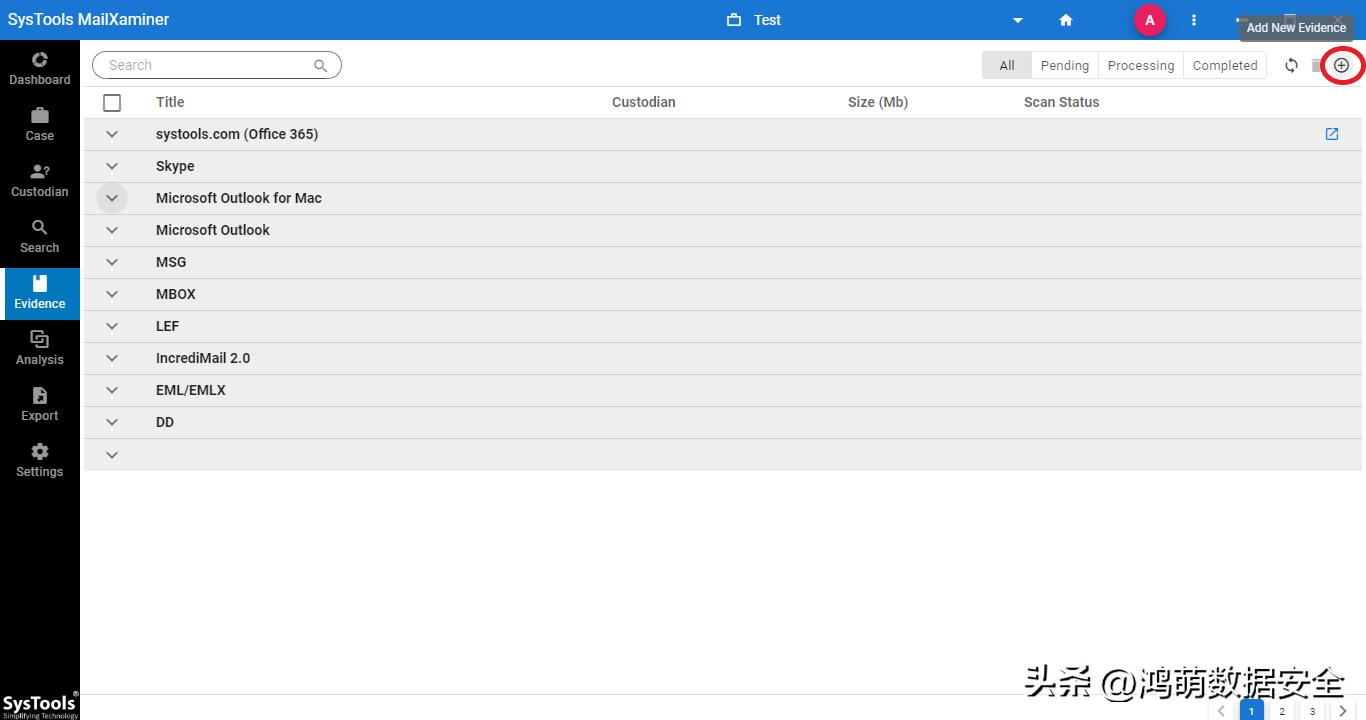Filter by Processing status
1366x720 pixels.
pos(1141,65)
